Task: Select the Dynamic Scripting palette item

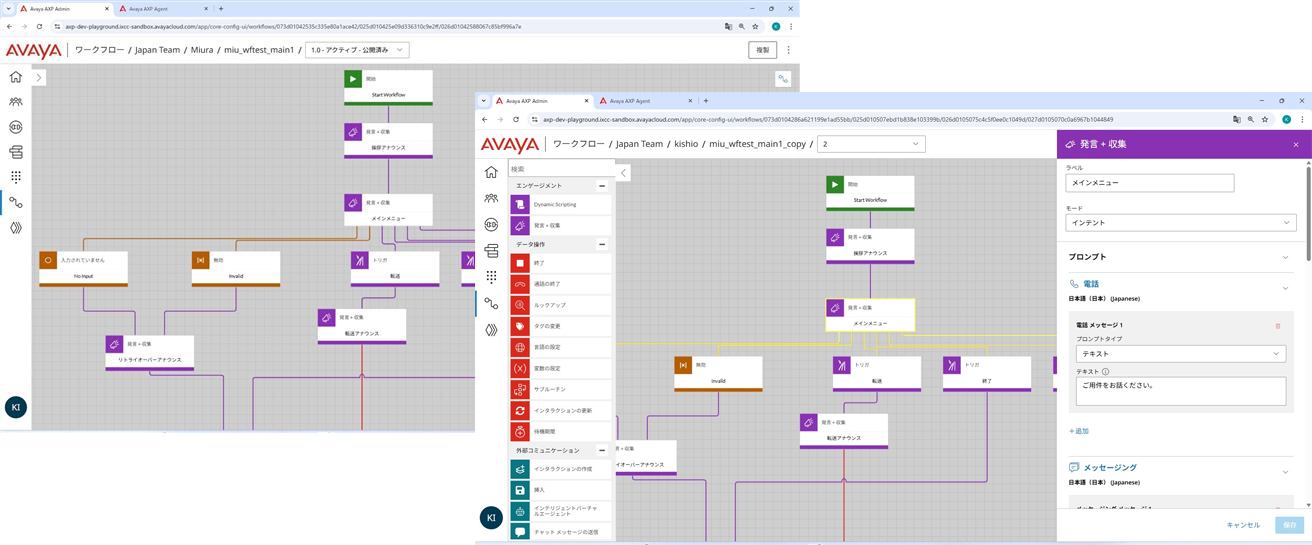Action: coord(519,204)
